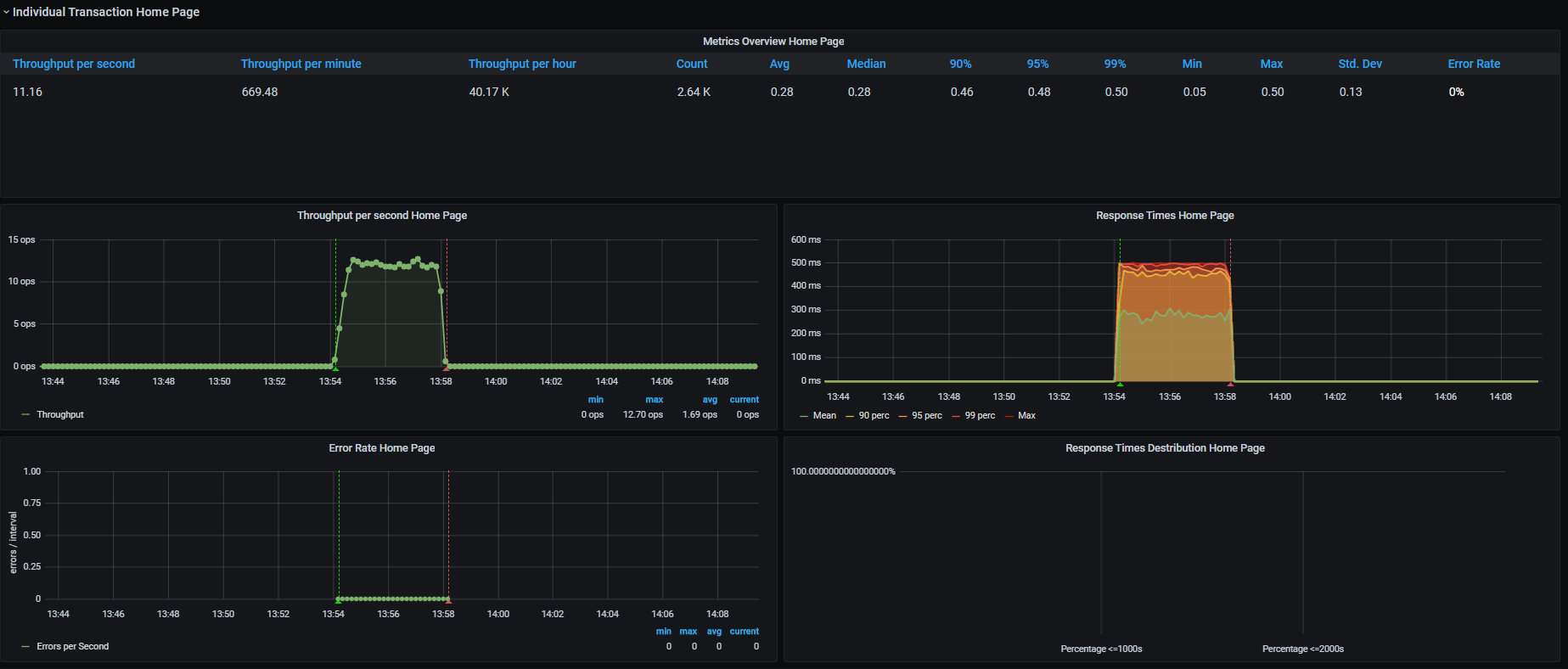Image resolution: width=1568 pixels, height=669 pixels.
Task: Select the 2.64 K count cell
Action: tap(694, 92)
